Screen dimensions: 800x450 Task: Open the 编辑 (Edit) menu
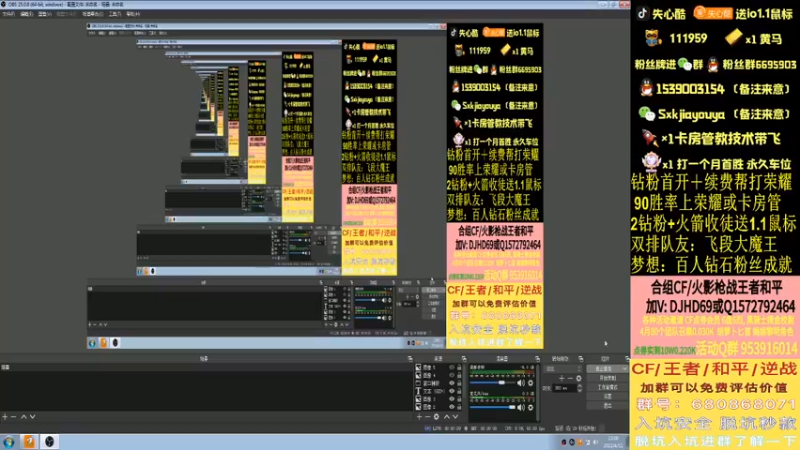point(27,14)
